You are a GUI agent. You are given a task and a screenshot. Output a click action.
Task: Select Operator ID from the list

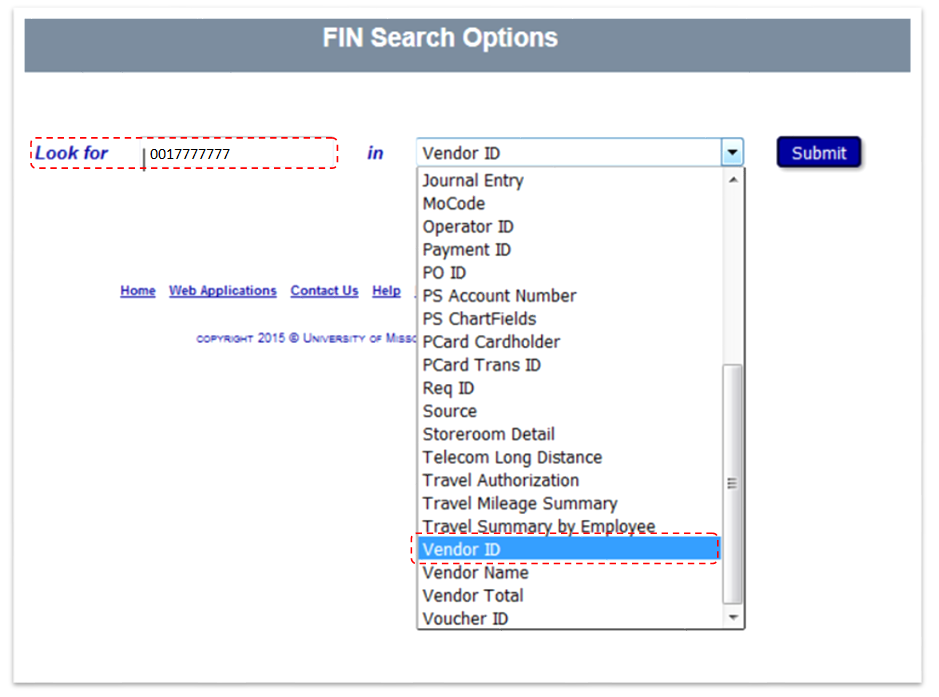coord(467,227)
